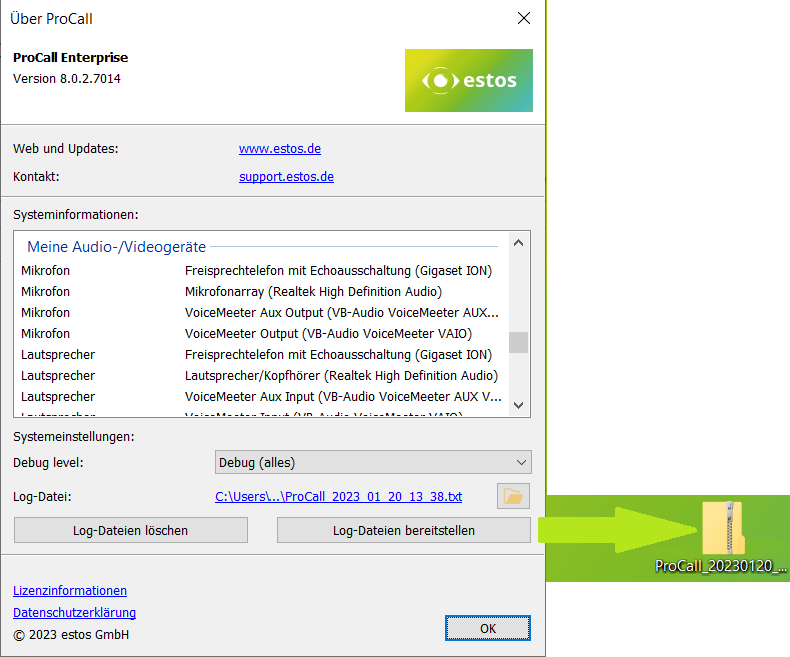Open the log folder icon button
790x657 pixels.
[513, 496]
